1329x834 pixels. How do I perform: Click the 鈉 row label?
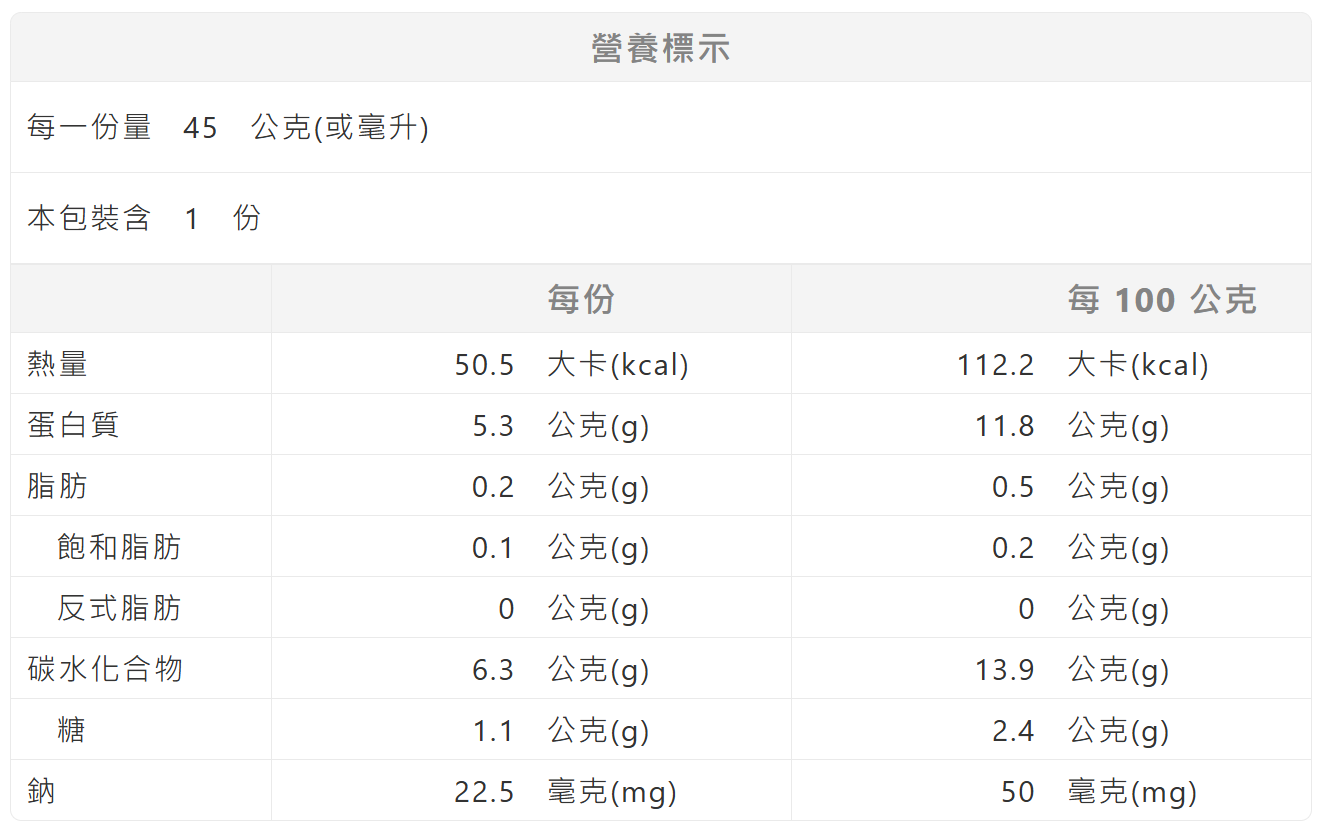42,790
